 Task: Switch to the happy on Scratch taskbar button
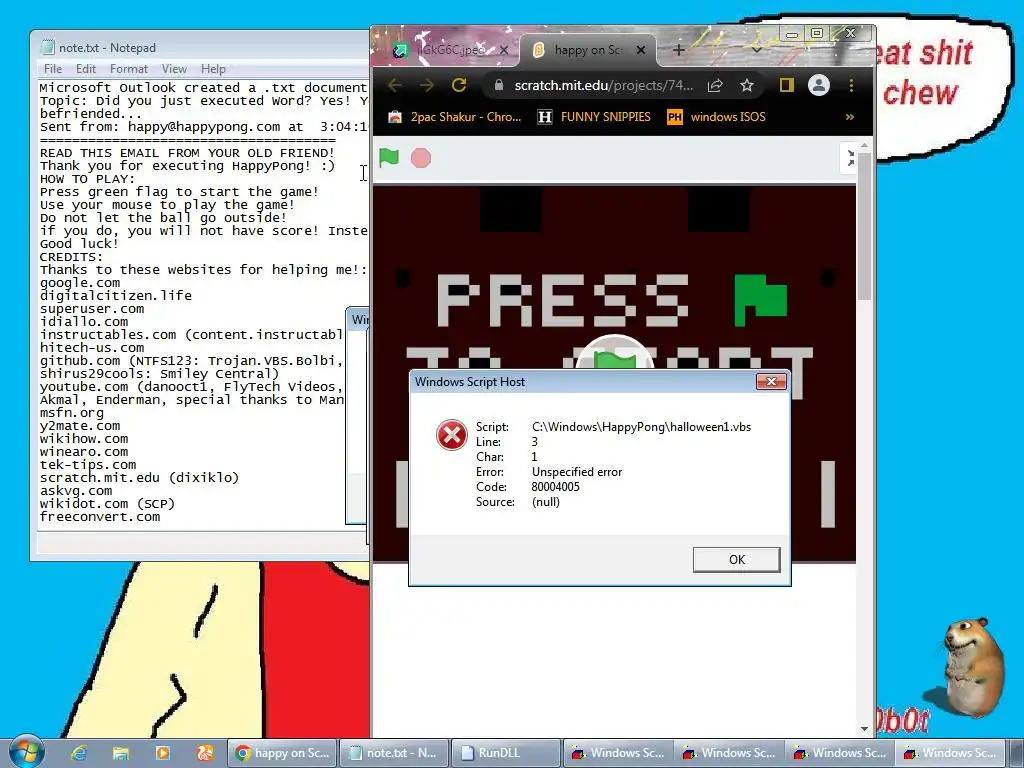tap(283, 753)
